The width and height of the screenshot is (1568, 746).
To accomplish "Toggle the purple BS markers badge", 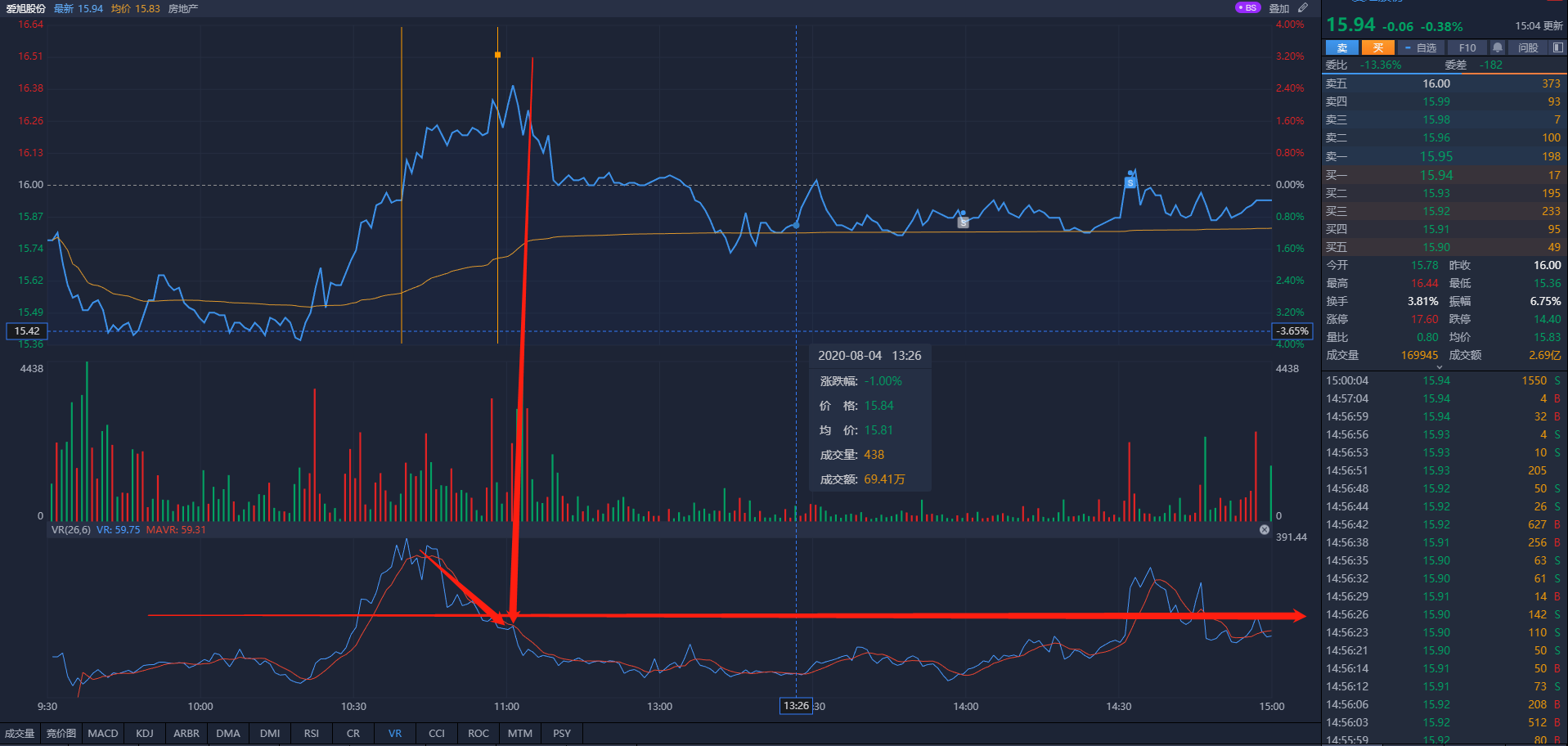I will pyautogui.click(x=1247, y=7).
